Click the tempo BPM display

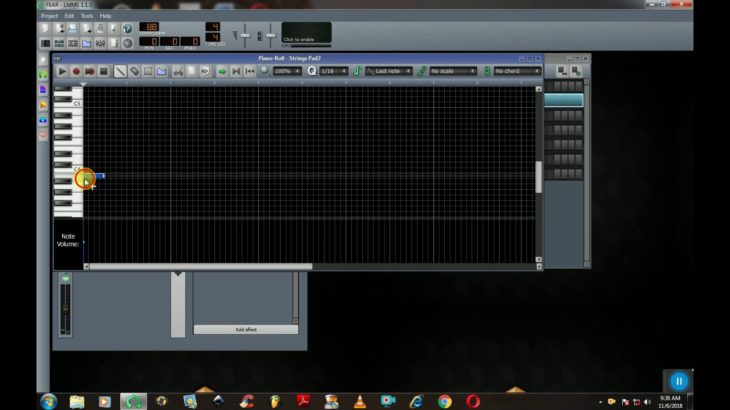pyautogui.click(x=149, y=27)
